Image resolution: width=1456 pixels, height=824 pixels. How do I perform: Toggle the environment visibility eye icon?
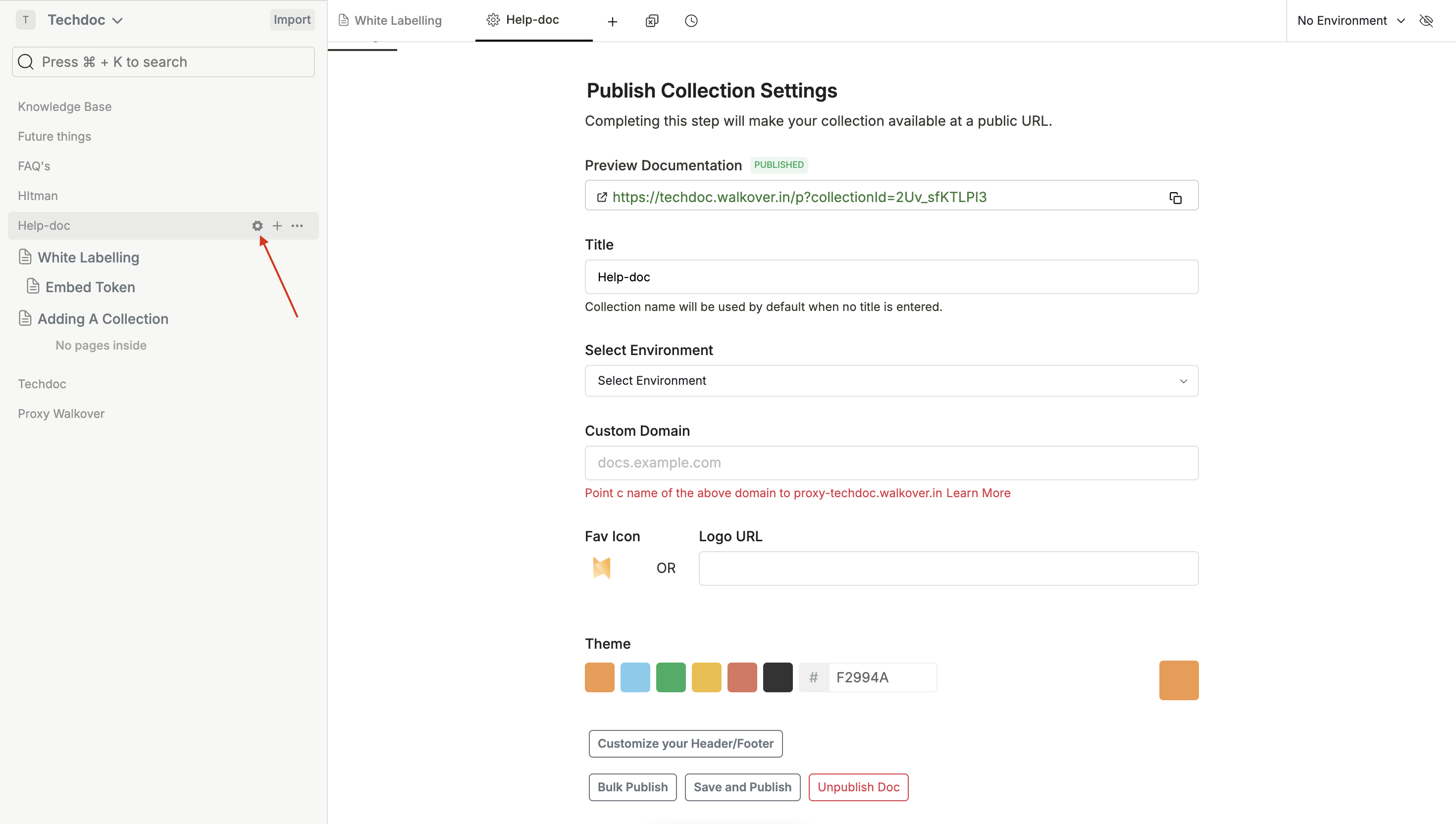1427,21
